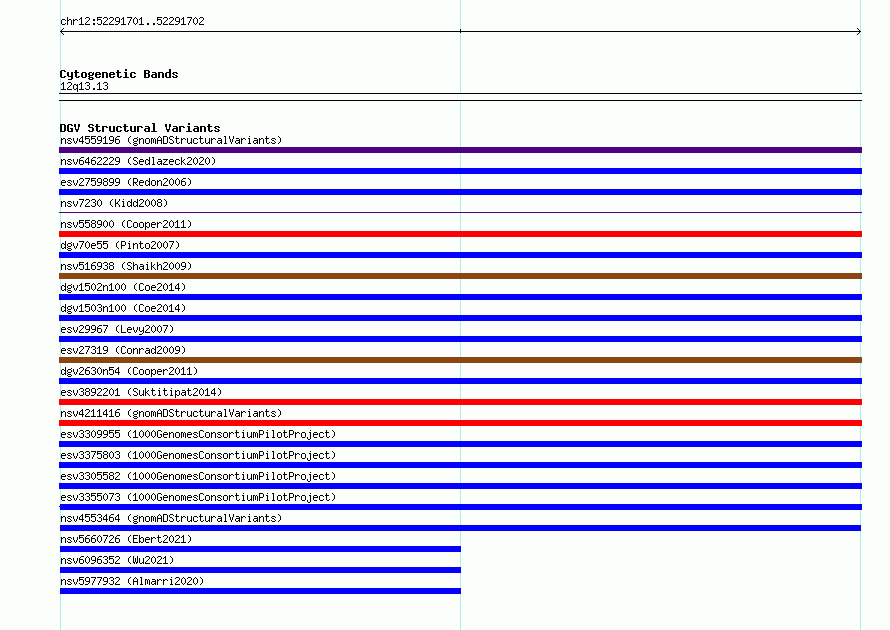Open variant esv2759899 (Redon2006) label
890x630 pixels.
tap(126, 182)
